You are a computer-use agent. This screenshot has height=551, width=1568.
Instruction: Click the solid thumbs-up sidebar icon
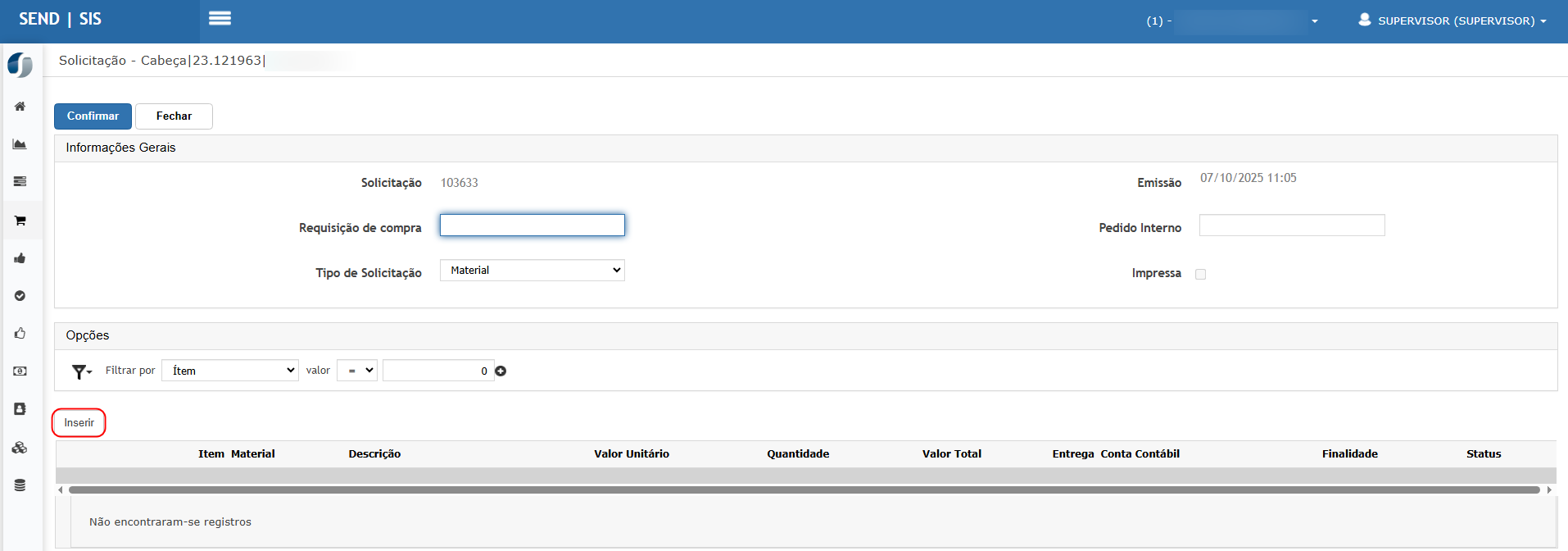(20, 258)
